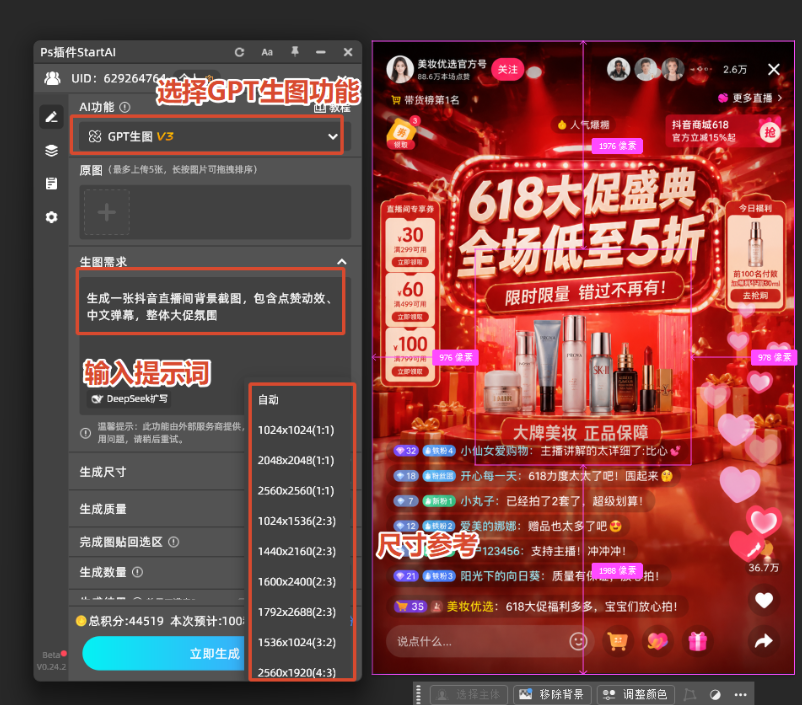This screenshot has height=705, width=802.
Task: Click the gold coin icon by 总积分
Action: tap(81, 621)
